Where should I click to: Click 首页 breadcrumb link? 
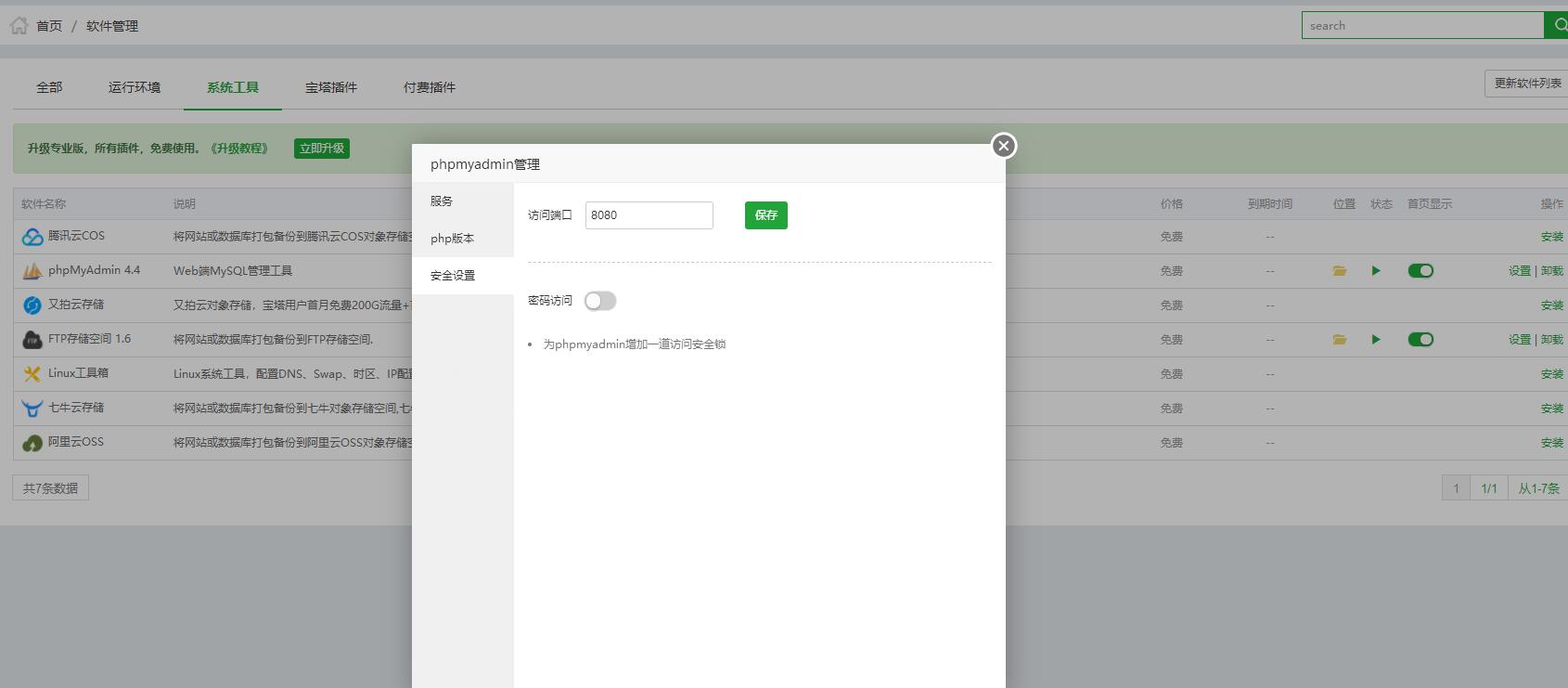click(x=49, y=26)
